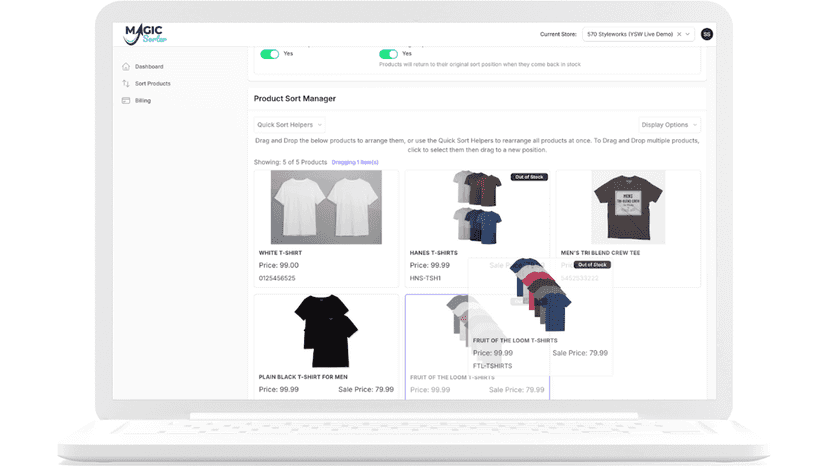Expand the Current Store dropdown
The height and width of the screenshot is (466, 828).
[688, 34]
